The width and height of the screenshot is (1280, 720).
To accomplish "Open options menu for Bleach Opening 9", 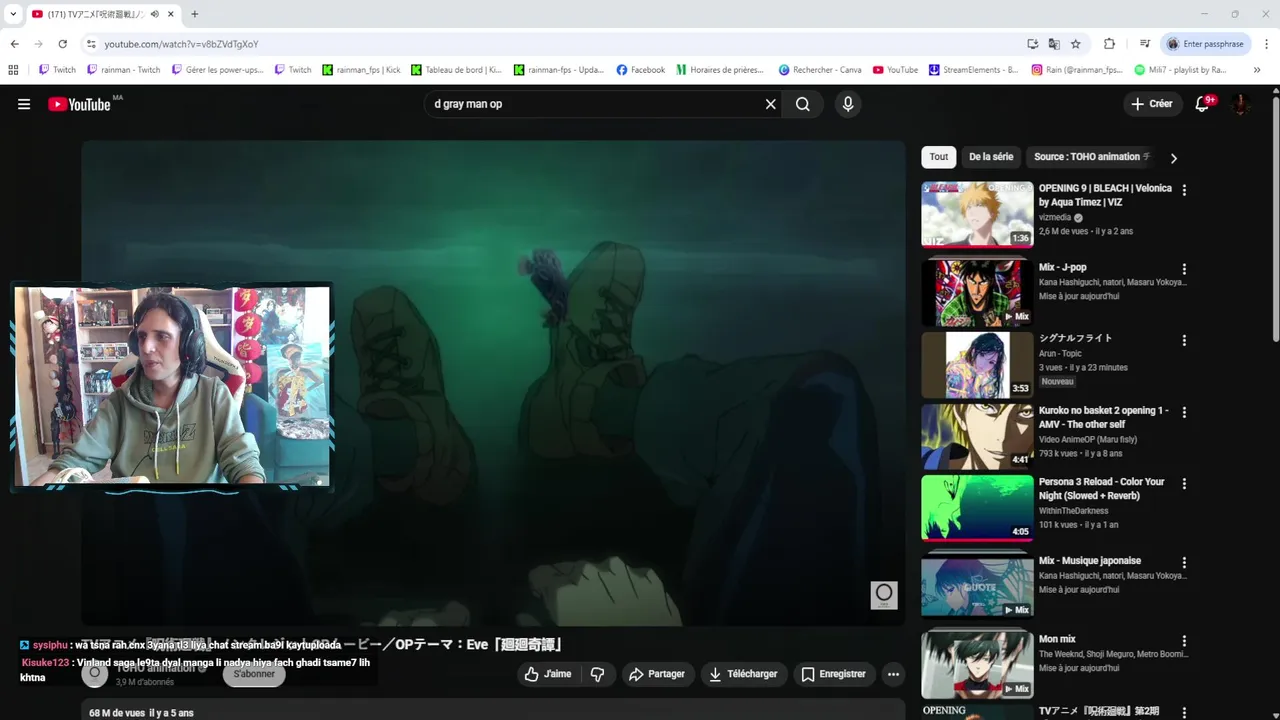I will point(1184,190).
